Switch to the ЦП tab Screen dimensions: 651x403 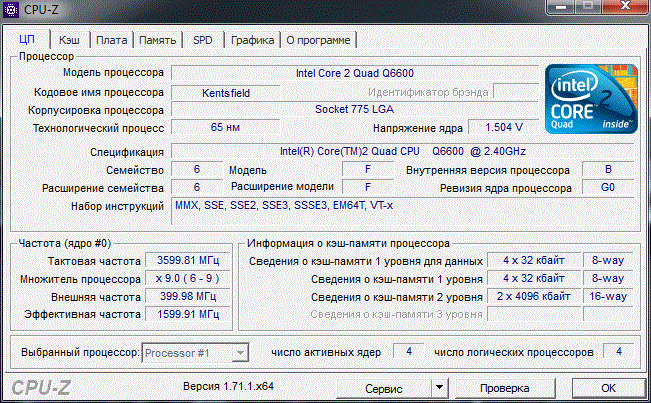pos(27,40)
